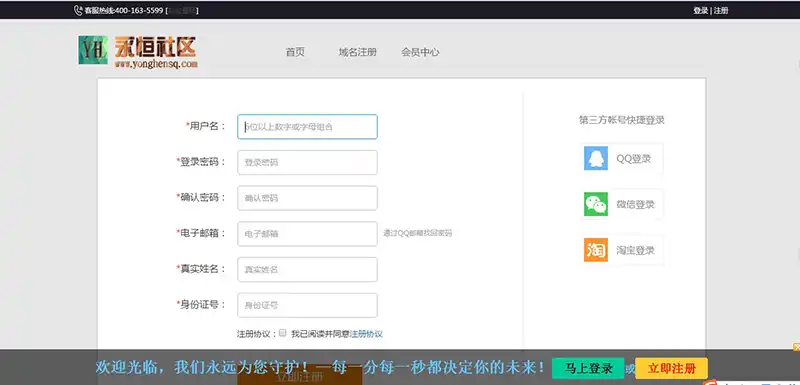Select 淘宝登录 text option
The image size is (800, 385).
[635, 250]
